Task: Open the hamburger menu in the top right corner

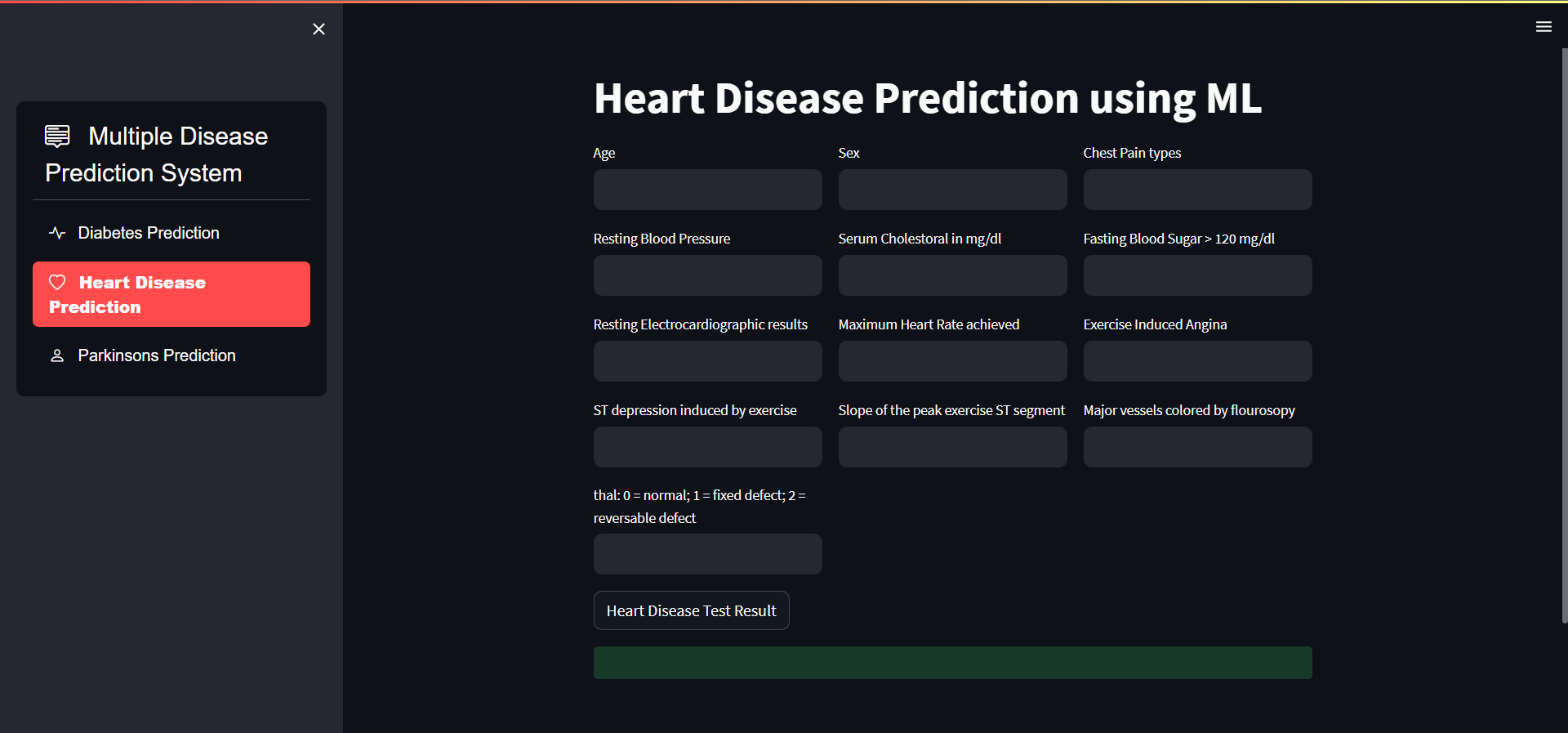Action: [1543, 26]
